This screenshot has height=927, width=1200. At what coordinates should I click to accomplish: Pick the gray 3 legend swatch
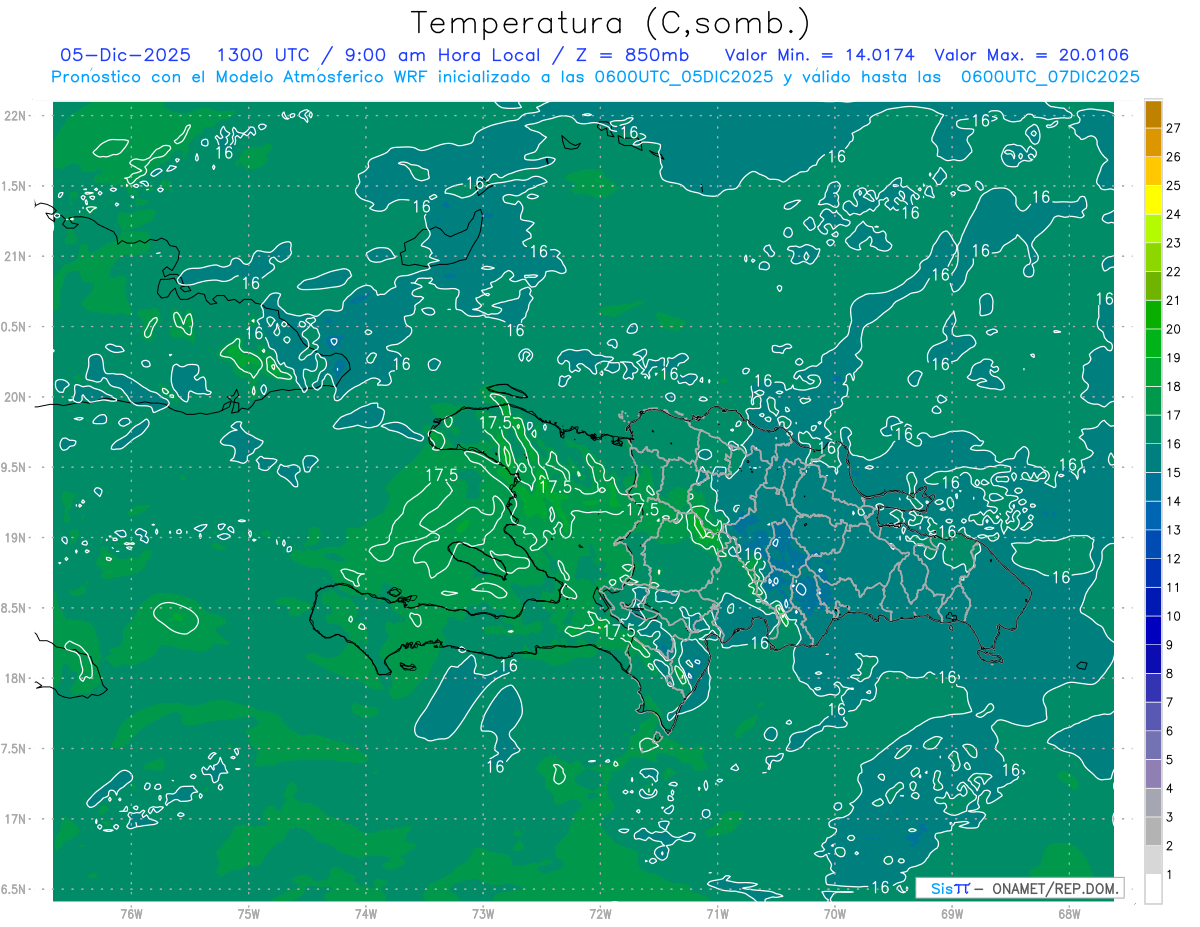point(1153,803)
